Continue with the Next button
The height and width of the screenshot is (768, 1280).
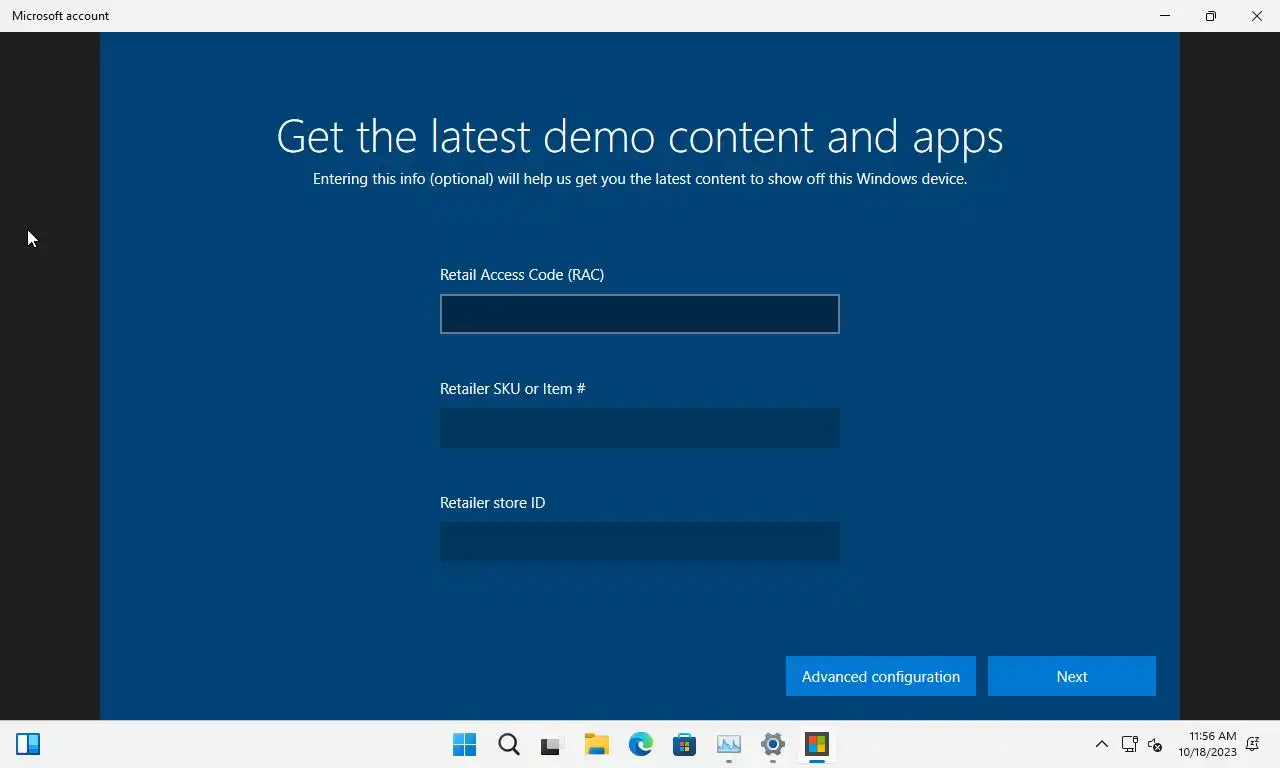(1072, 676)
